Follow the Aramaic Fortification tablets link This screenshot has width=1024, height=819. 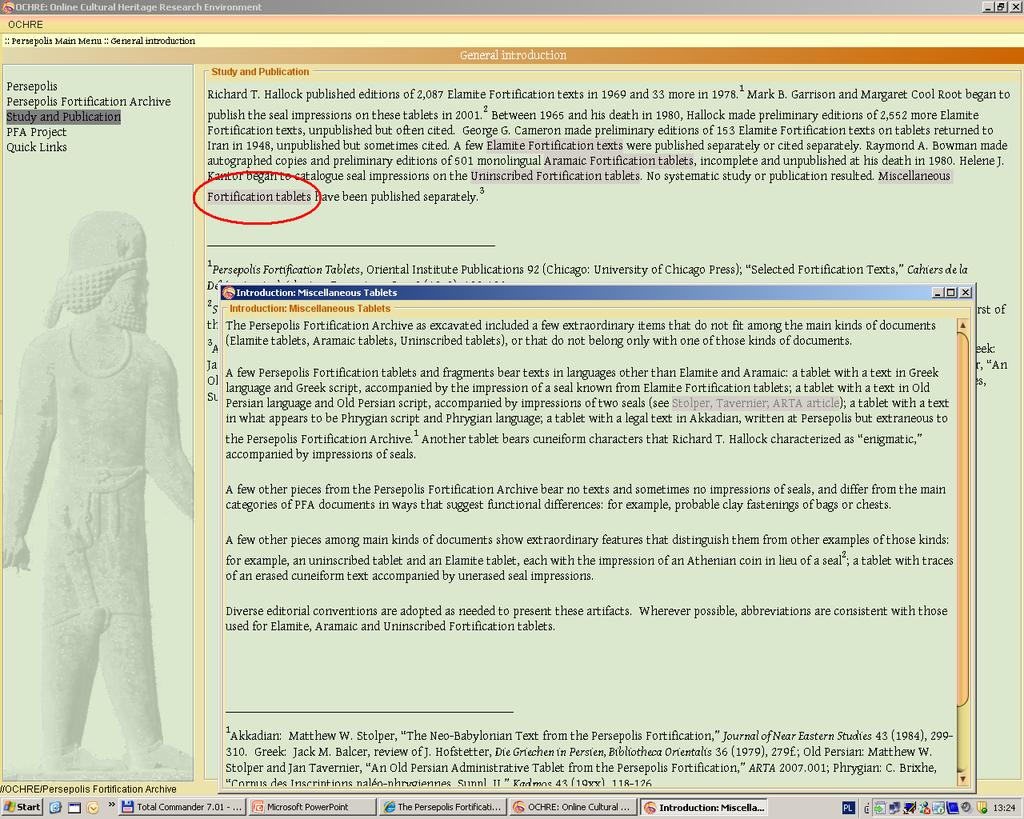pos(618,160)
